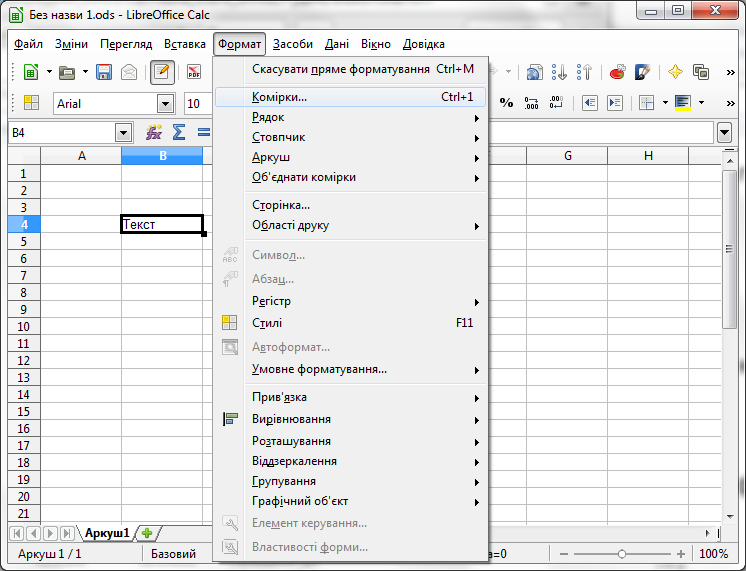
Task: Click the Open document folder icon
Action: pos(67,72)
